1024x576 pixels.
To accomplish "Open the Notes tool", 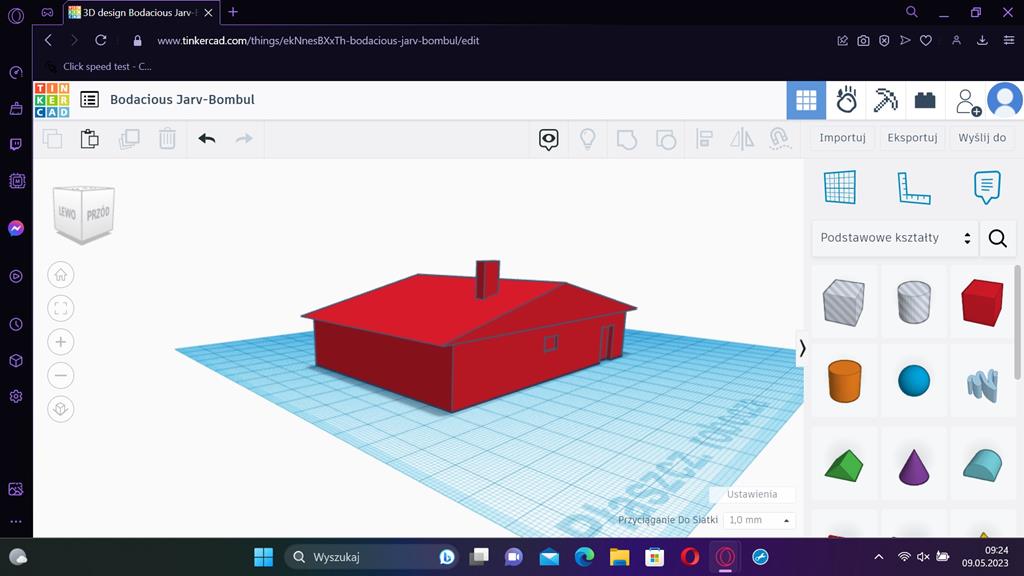I will click(986, 187).
